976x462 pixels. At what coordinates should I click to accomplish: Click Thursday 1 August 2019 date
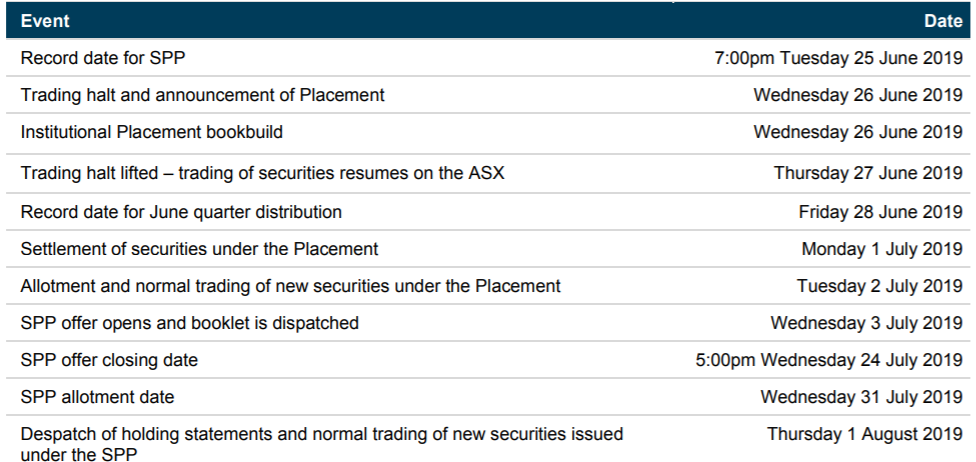pos(865,433)
